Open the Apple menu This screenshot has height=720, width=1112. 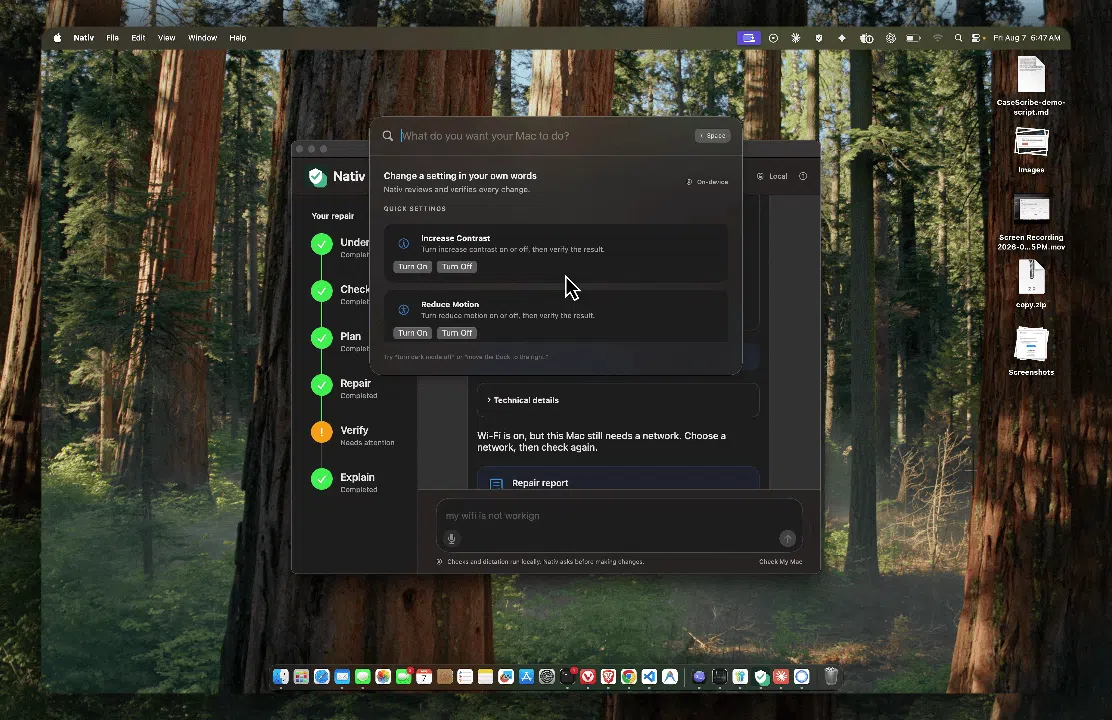pyautogui.click(x=57, y=38)
